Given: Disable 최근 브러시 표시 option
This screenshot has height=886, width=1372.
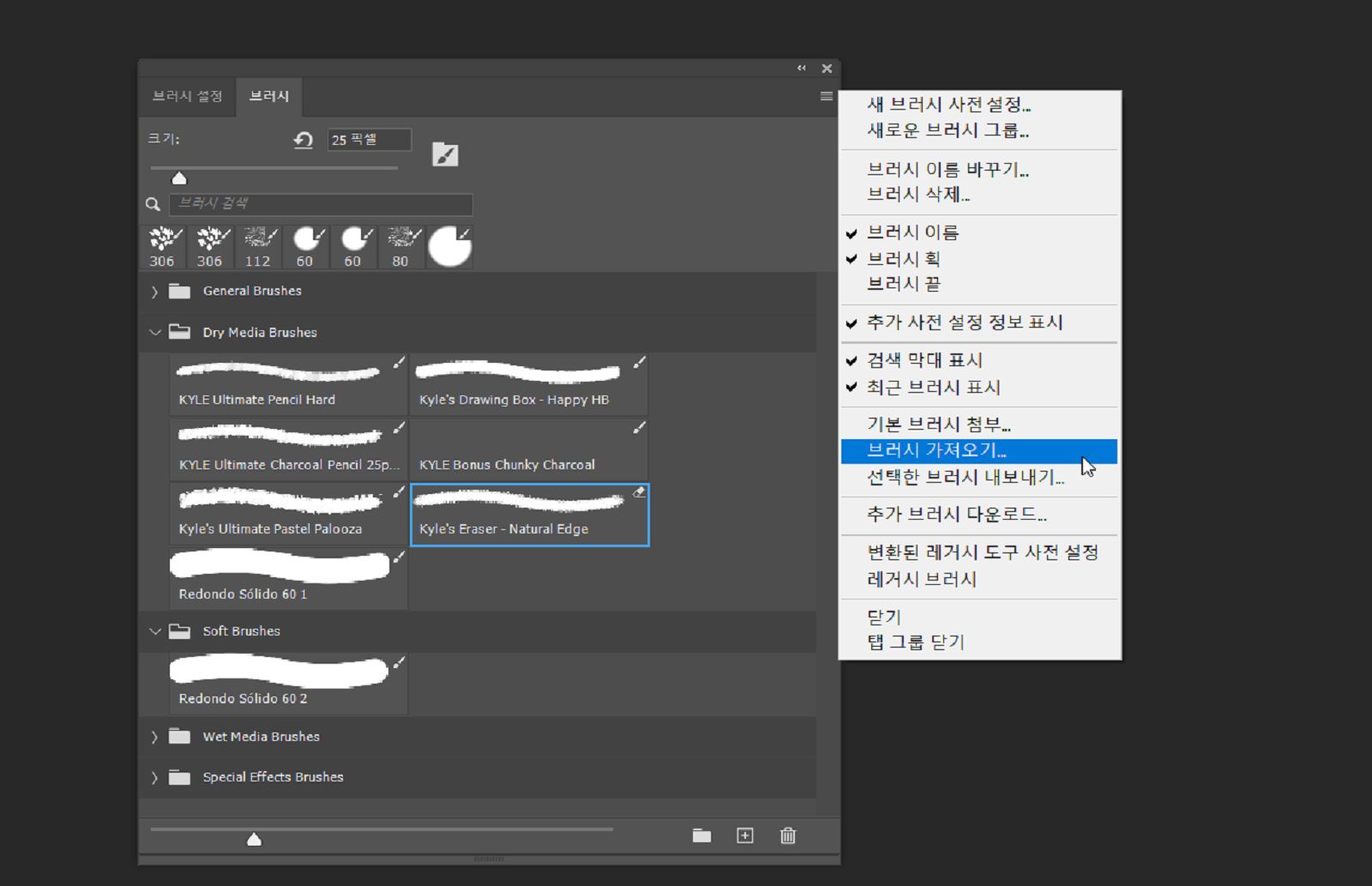Looking at the screenshot, I should (x=930, y=388).
